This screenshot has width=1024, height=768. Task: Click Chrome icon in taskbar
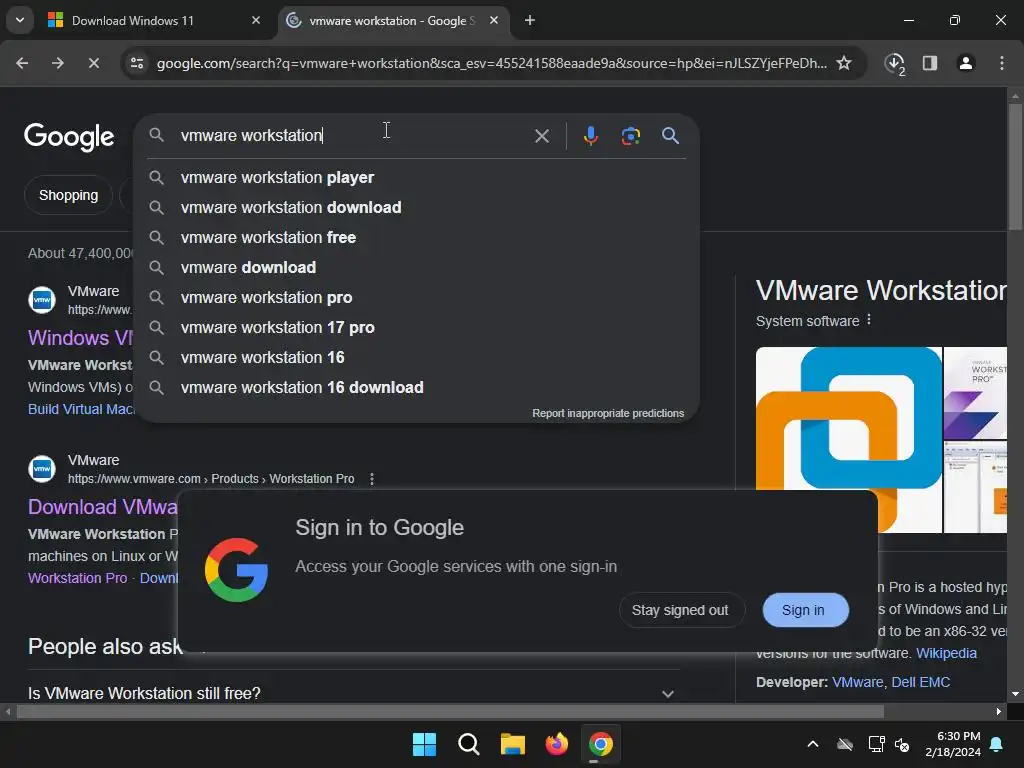(x=601, y=744)
